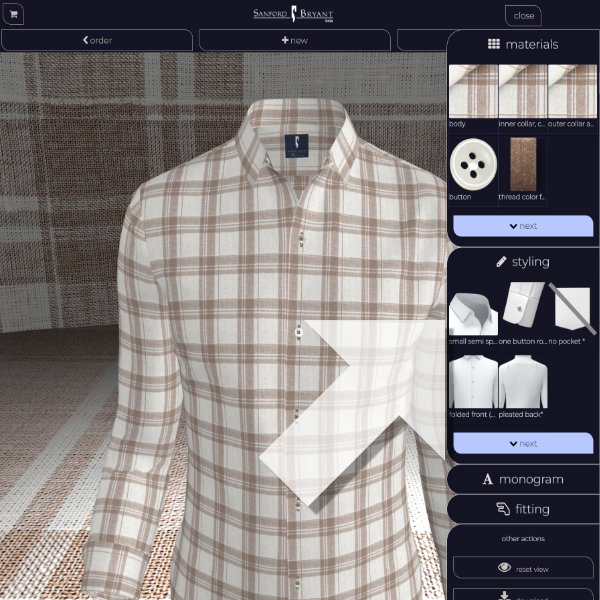Start a new shirt design
The height and width of the screenshot is (600, 600).
coord(294,40)
